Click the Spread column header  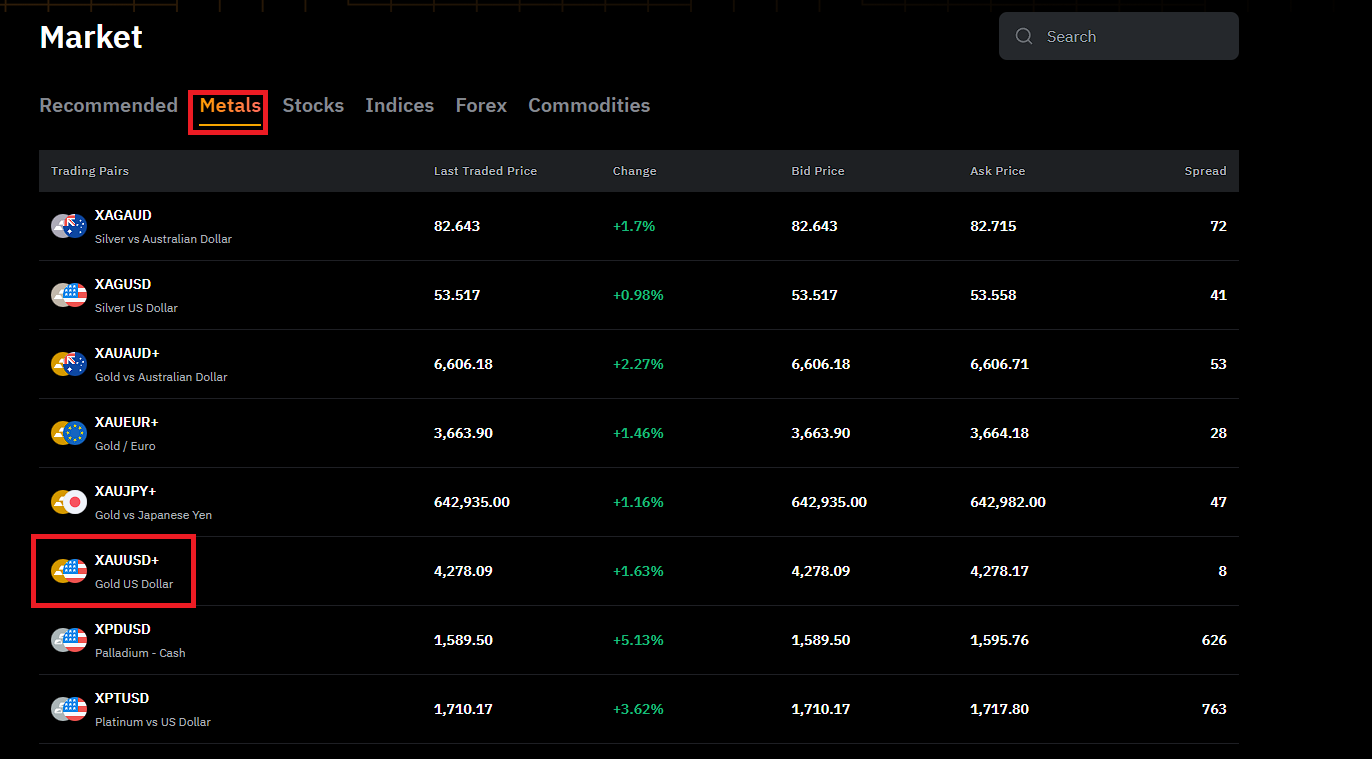(x=1205, y=171)
